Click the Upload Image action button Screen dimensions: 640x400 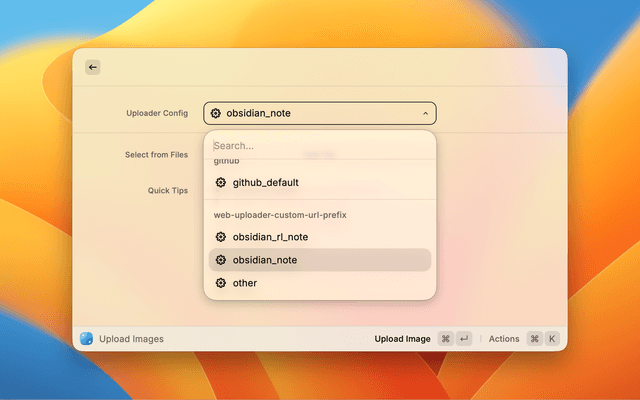pos(402,339)
